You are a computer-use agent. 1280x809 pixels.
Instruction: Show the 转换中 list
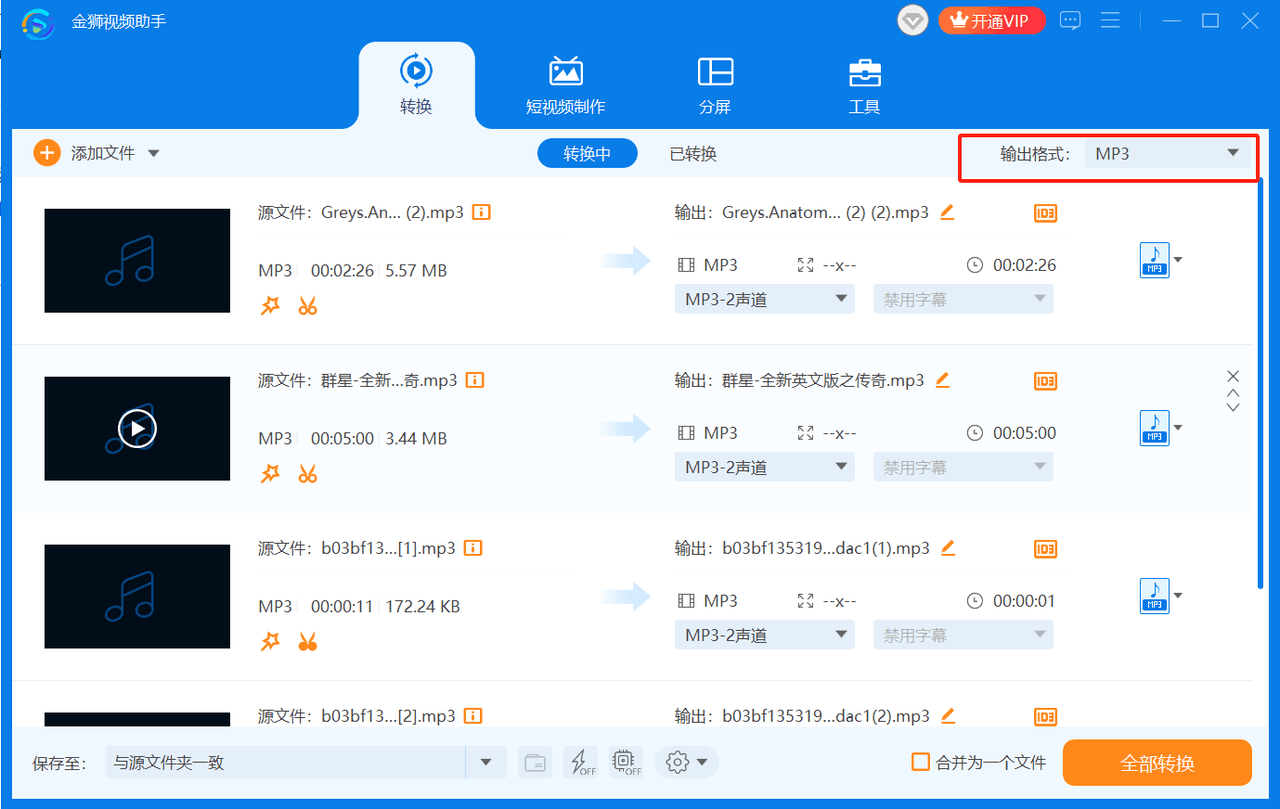tap(587, 153)
